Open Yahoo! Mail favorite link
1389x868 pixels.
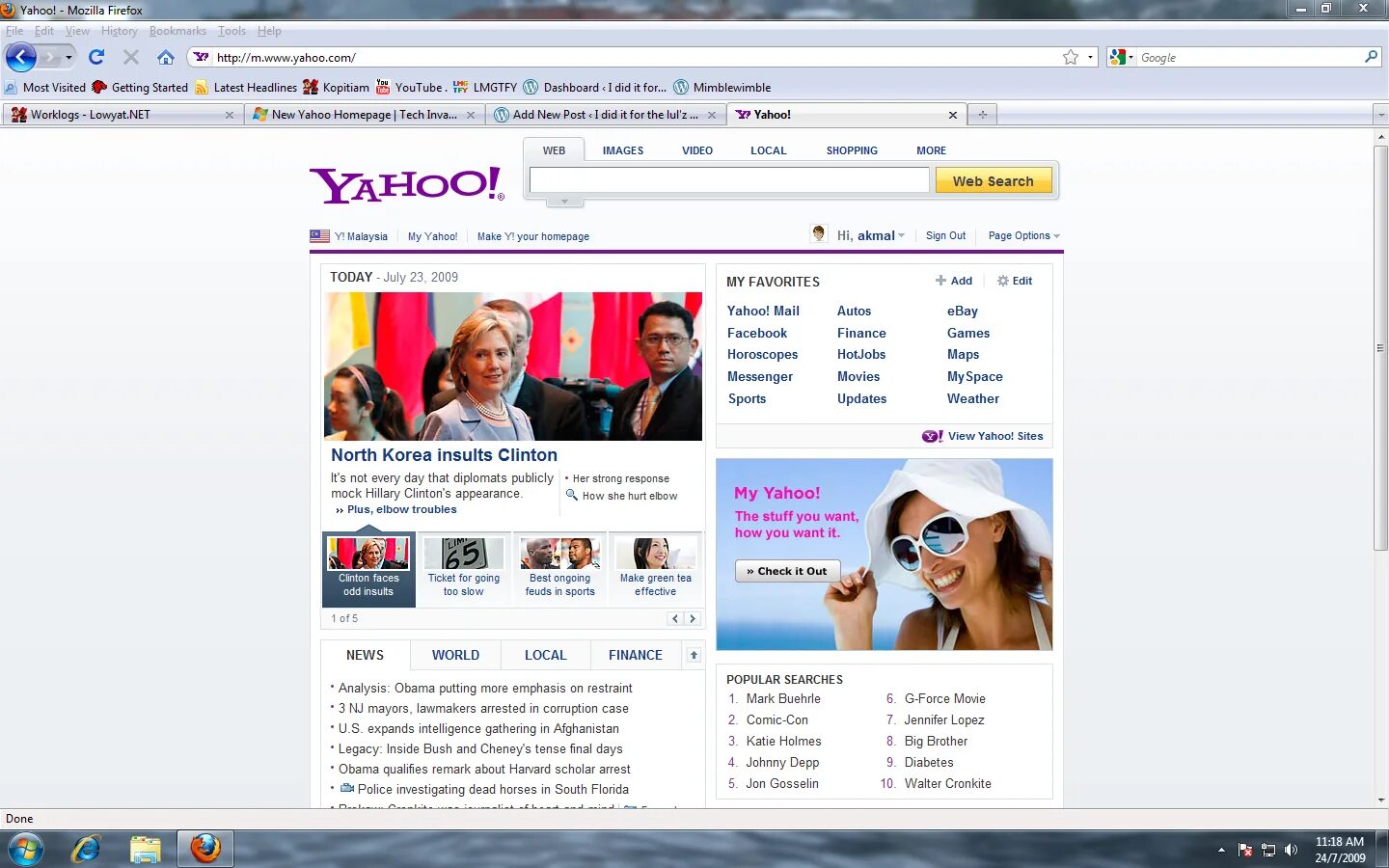click(x=763, y=311)
